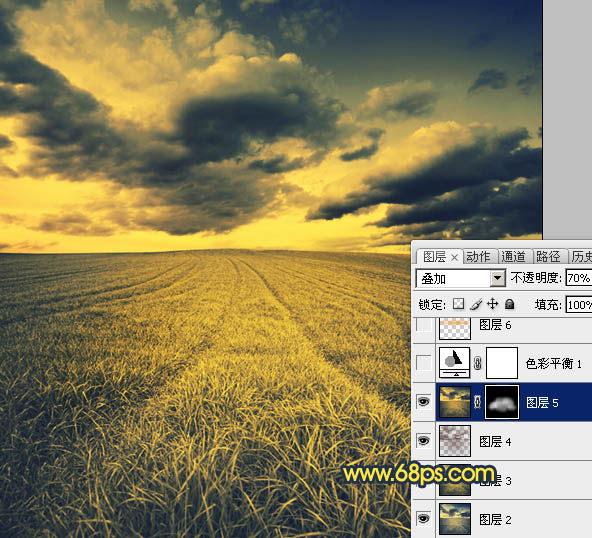
Task: Click the 色彩平衡 1 adjustment layer icon
Action: tap(455, 363)
